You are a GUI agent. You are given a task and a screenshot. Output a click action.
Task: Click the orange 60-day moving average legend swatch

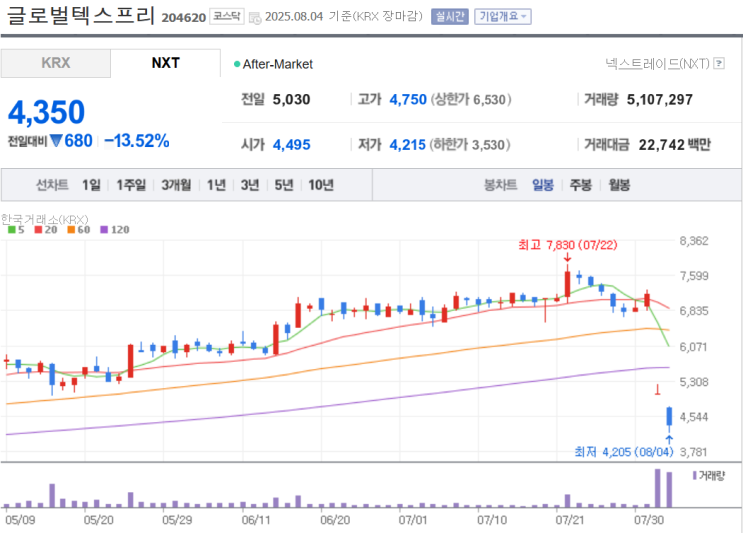(71, 230)
